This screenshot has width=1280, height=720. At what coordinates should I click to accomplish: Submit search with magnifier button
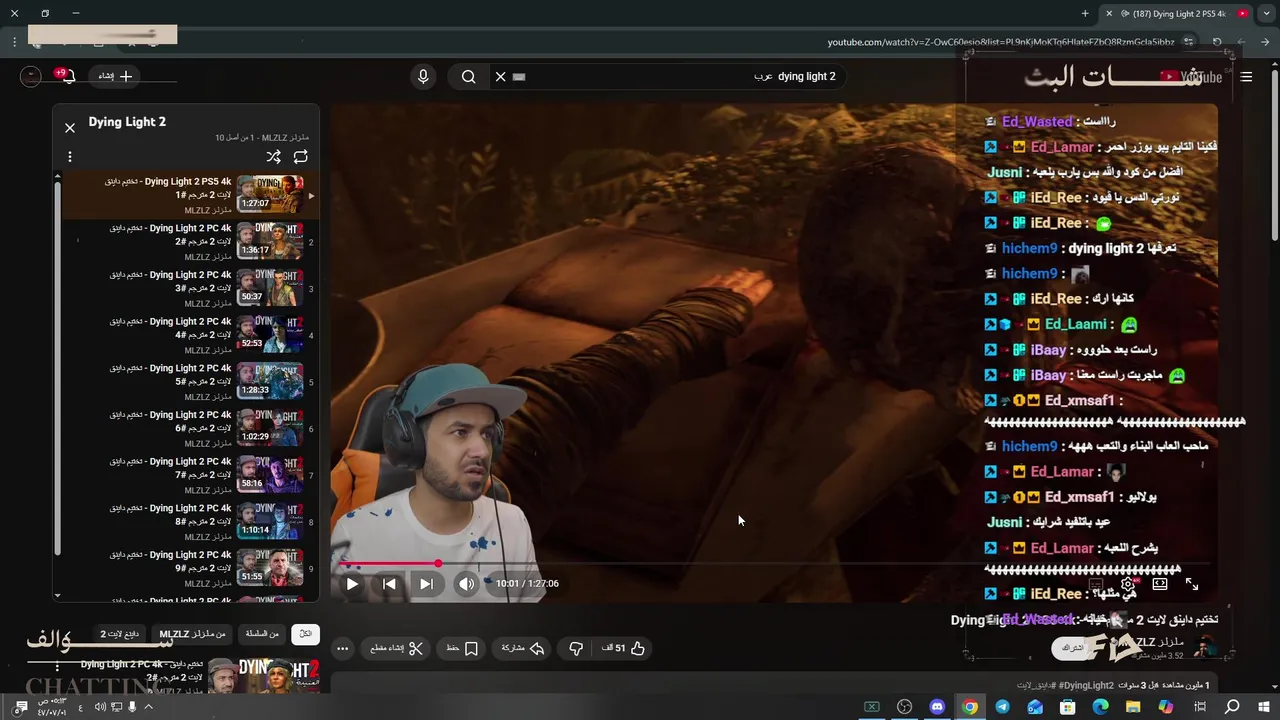coord(468,76)
